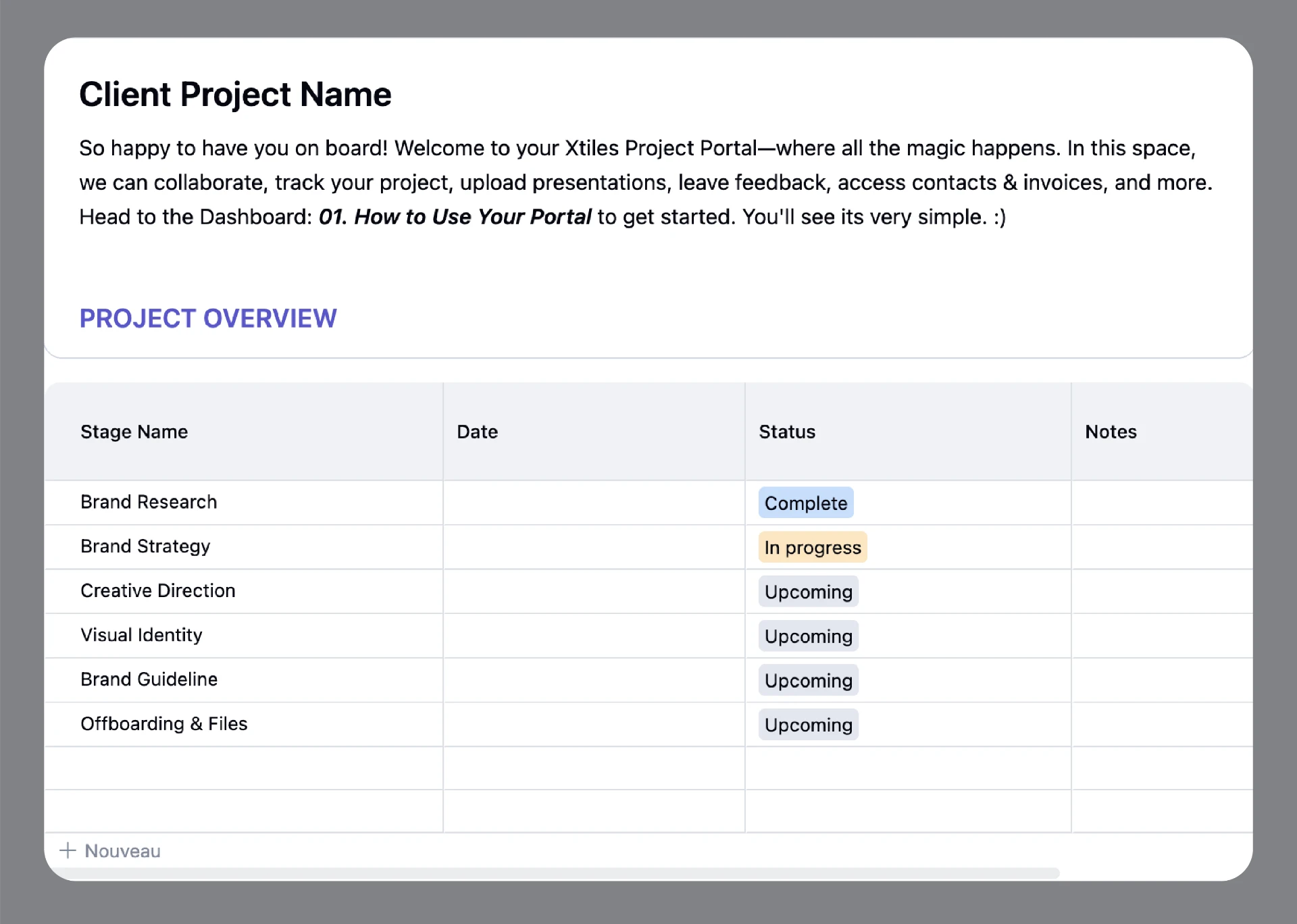Click the Date cell for Brand Strategy
The width and height of the screenshot is (1297, 924).
[594, 547]
